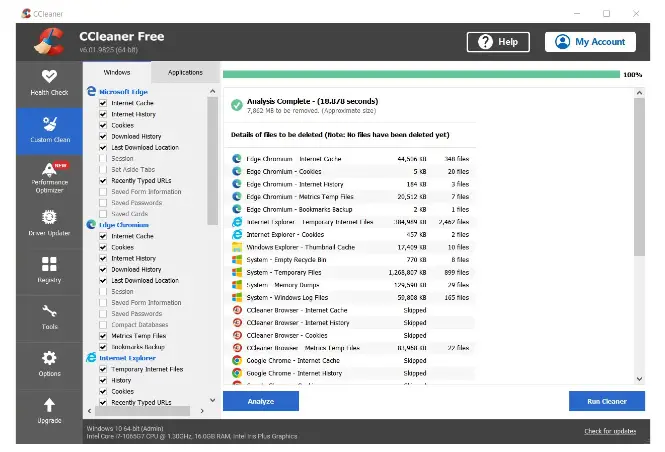Click the green analysis progress bar
665x452 pixels.
pos(421,74)
